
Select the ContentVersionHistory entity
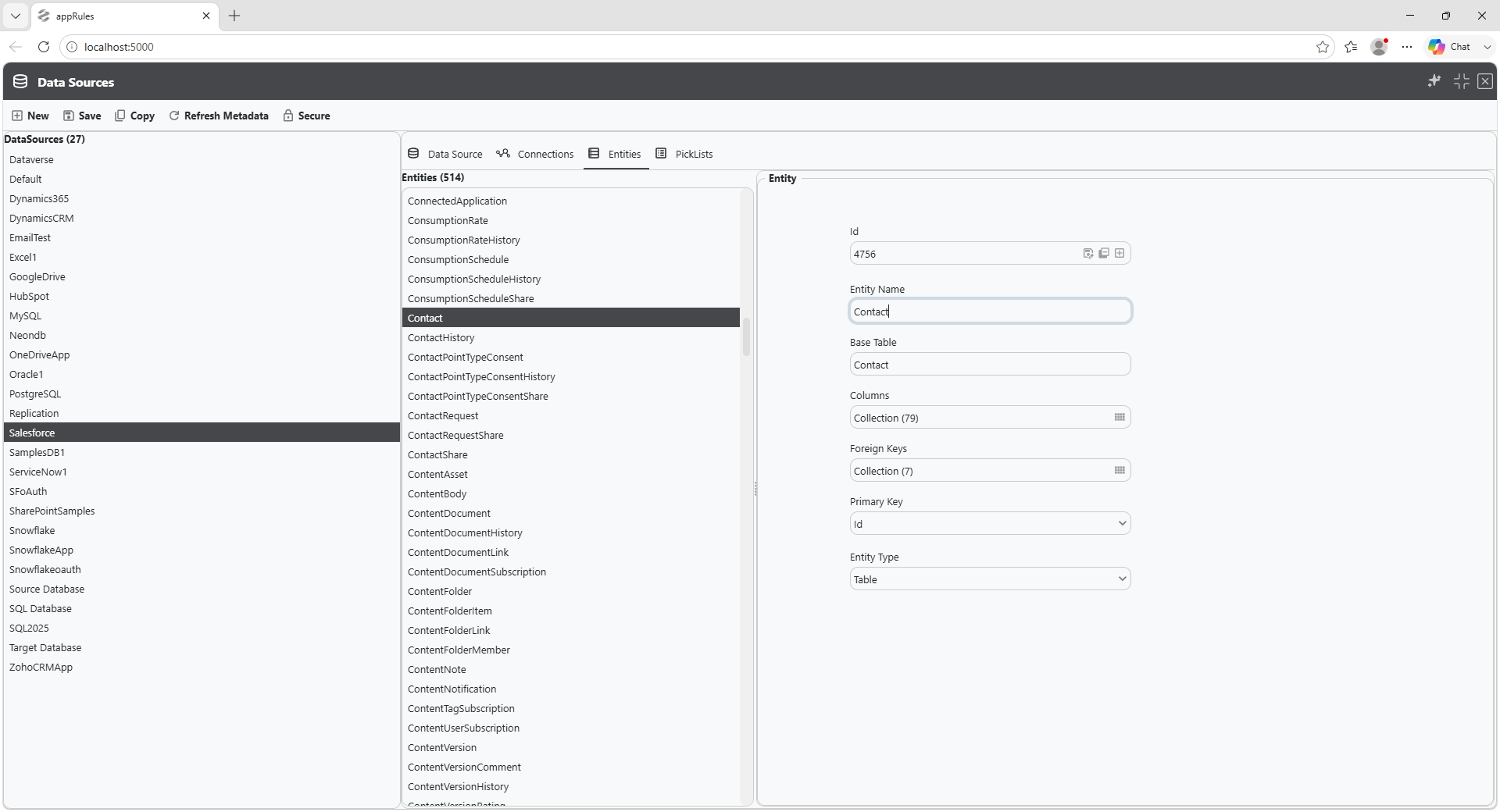pos(571,786)
